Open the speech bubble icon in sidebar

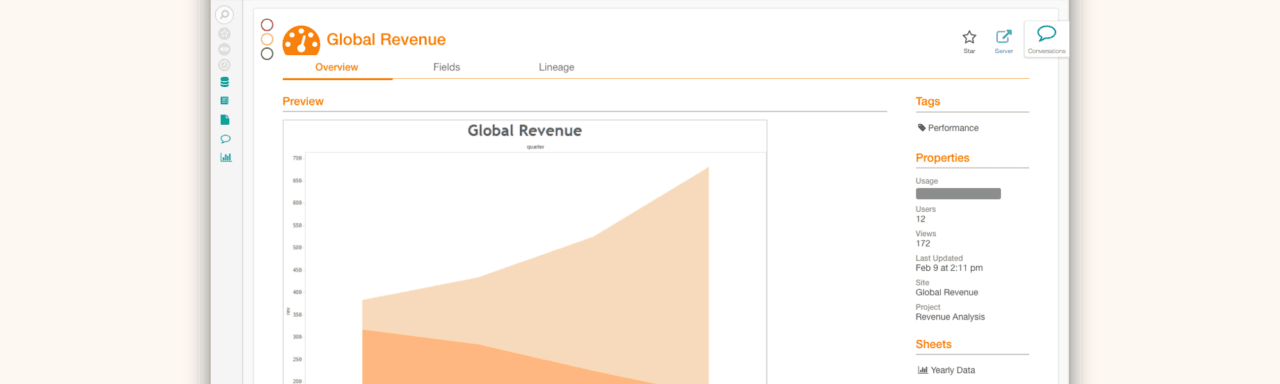tap(225, 139)
